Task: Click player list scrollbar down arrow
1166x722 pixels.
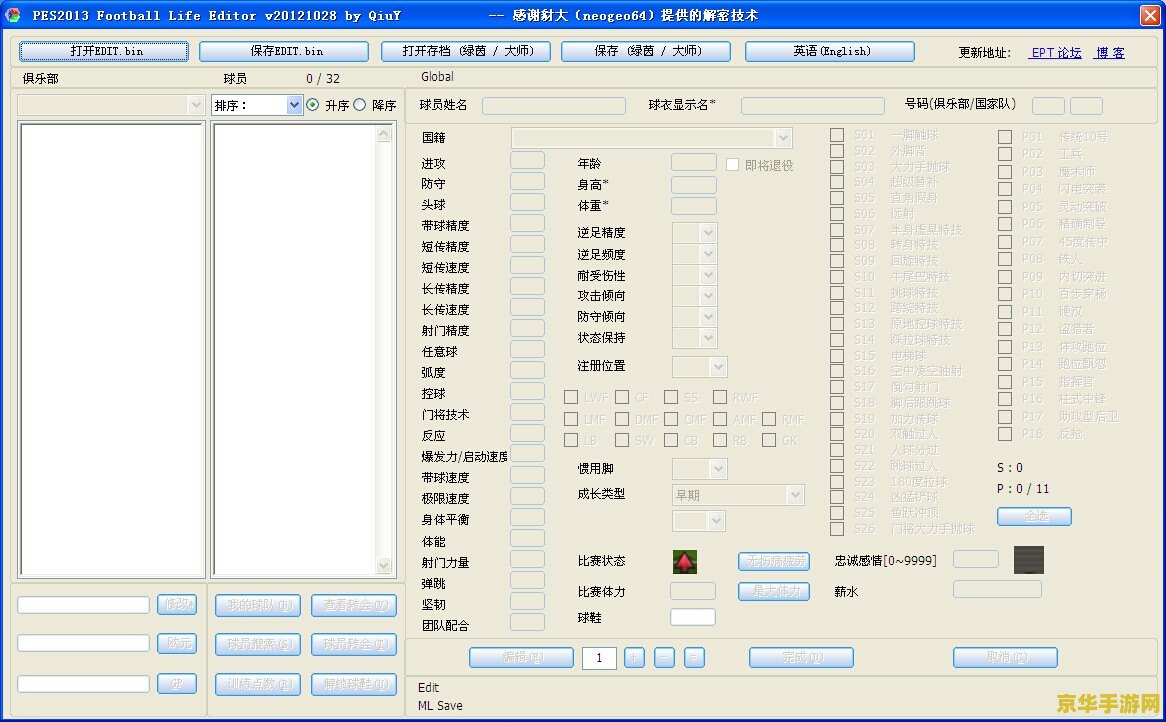Action: coord(384,565)
